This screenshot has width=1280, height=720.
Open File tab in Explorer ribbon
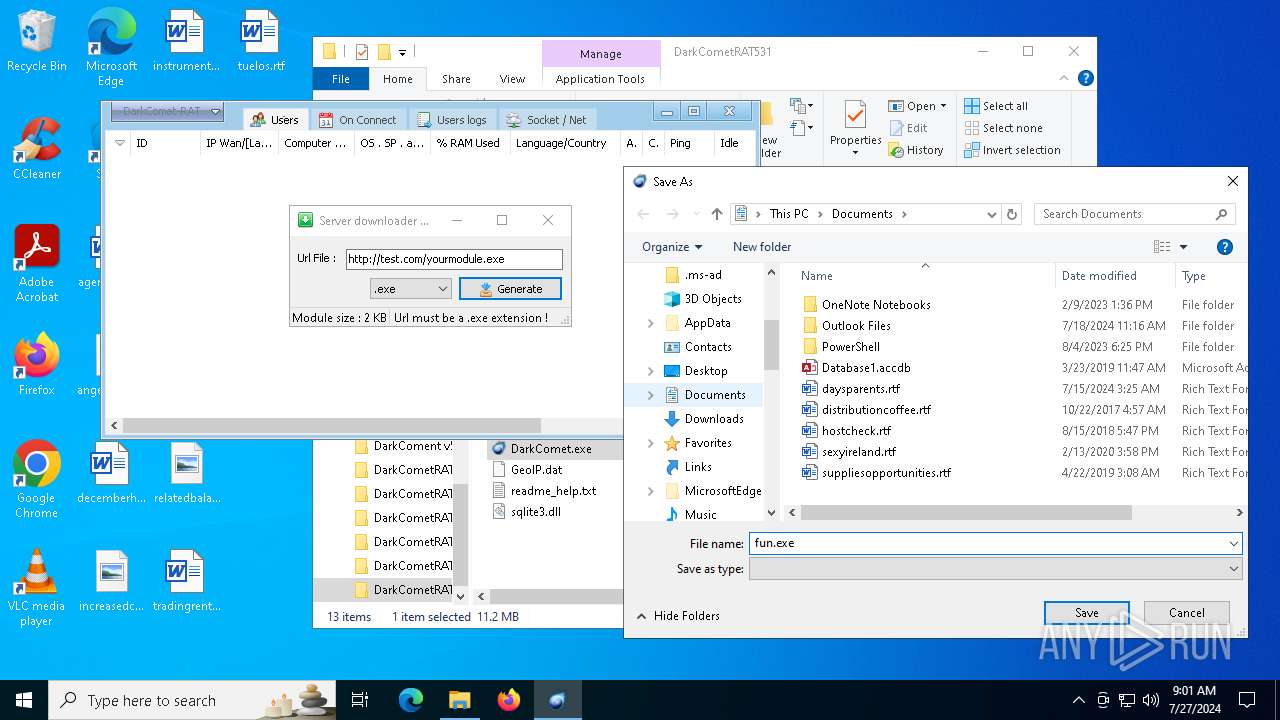tap(341, 79)
